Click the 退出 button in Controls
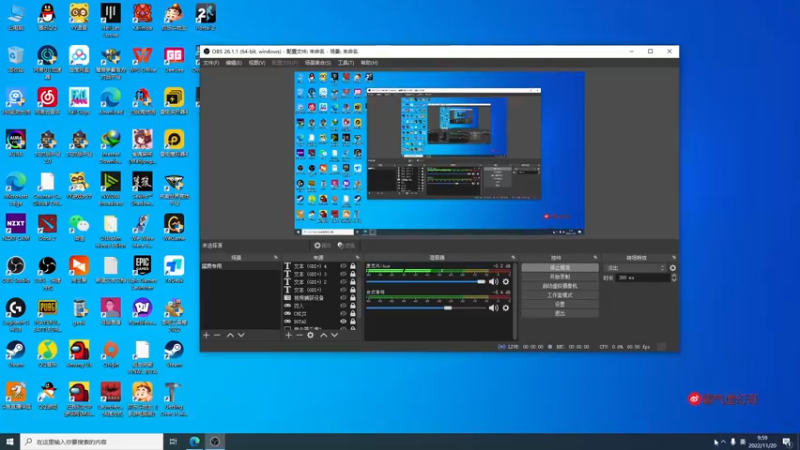Image resolution: width=800 pixels, height=450 pixels. [x=560, y=313]
